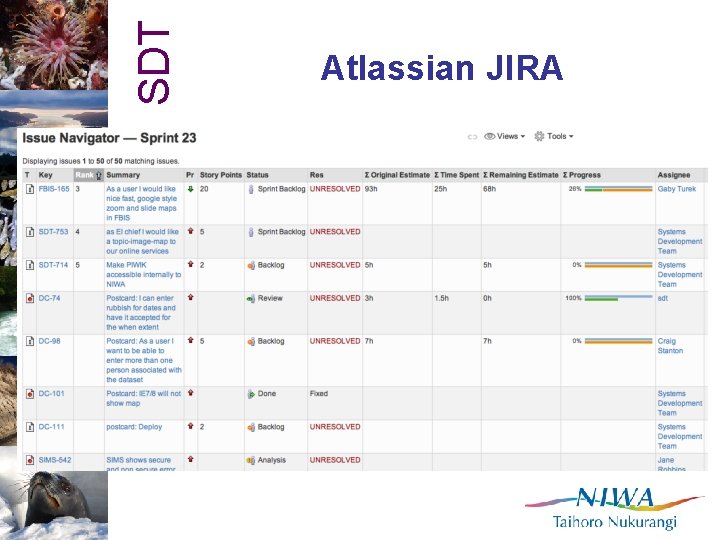
Task: Open the Views dropdown menu
Action: [505, 136]
